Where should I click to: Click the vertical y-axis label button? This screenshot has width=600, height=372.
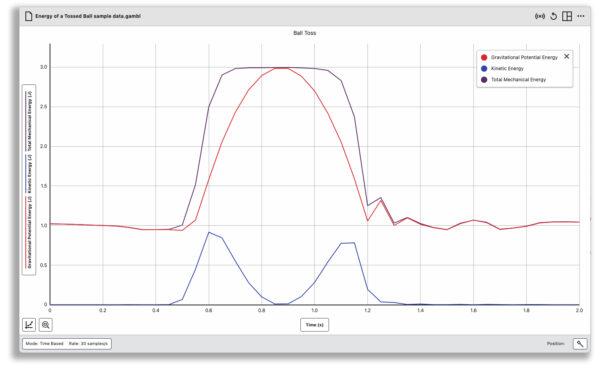pyautogui.click(x=29, y=179)
